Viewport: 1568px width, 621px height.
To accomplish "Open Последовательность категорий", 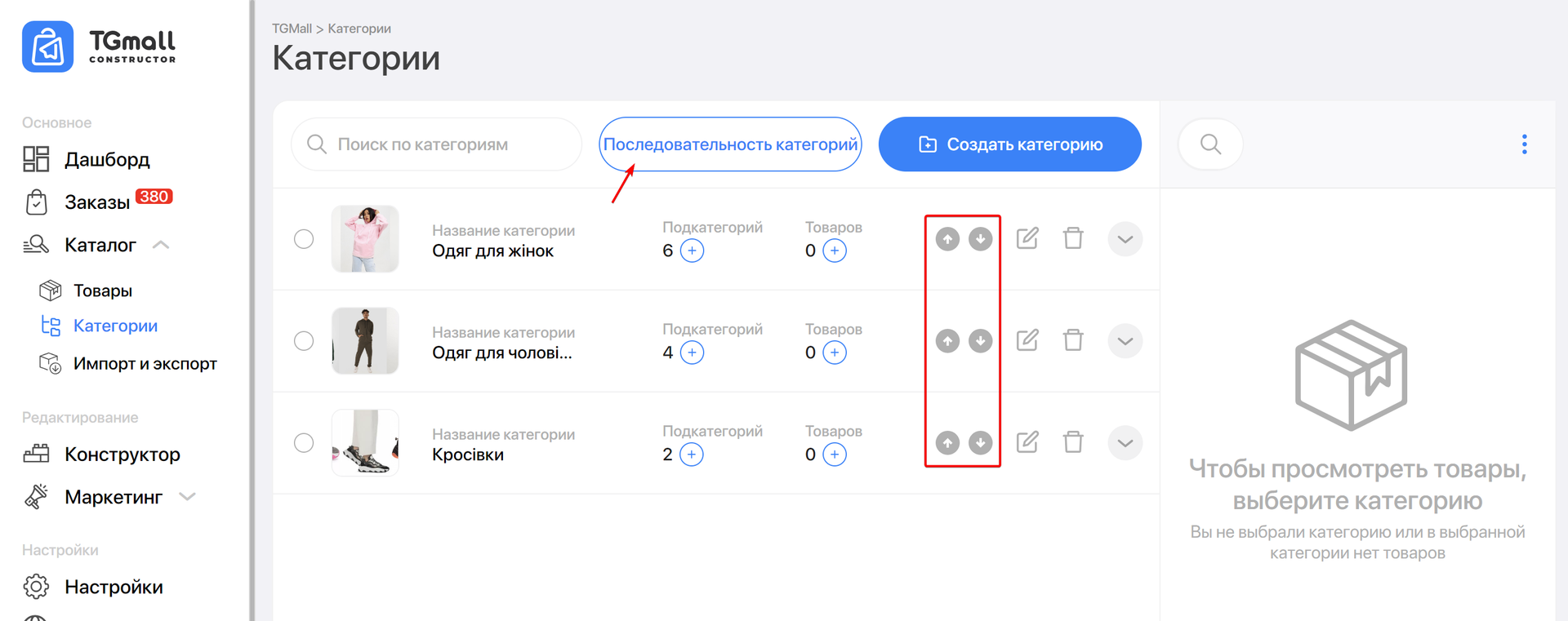I will point(730,144).
